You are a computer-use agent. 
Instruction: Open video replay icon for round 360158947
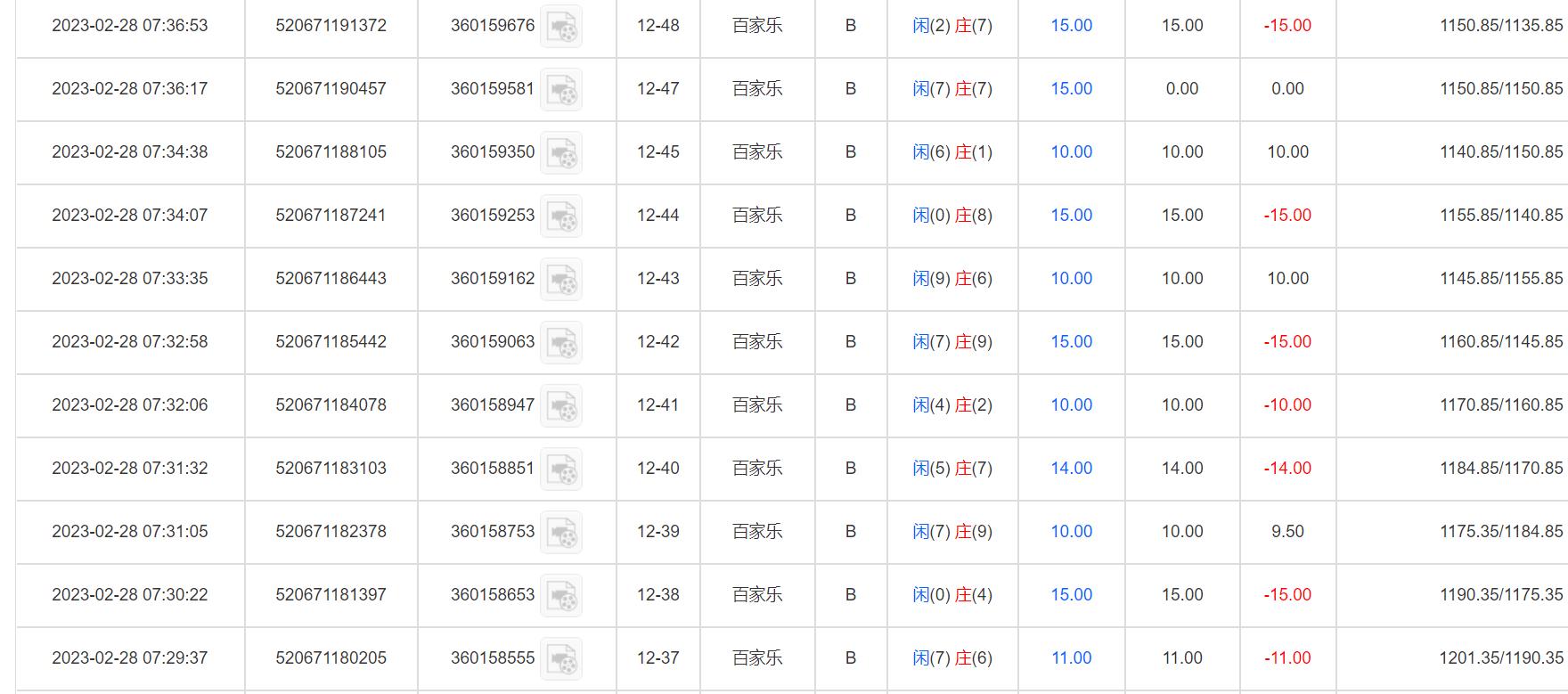click(561, 406)
